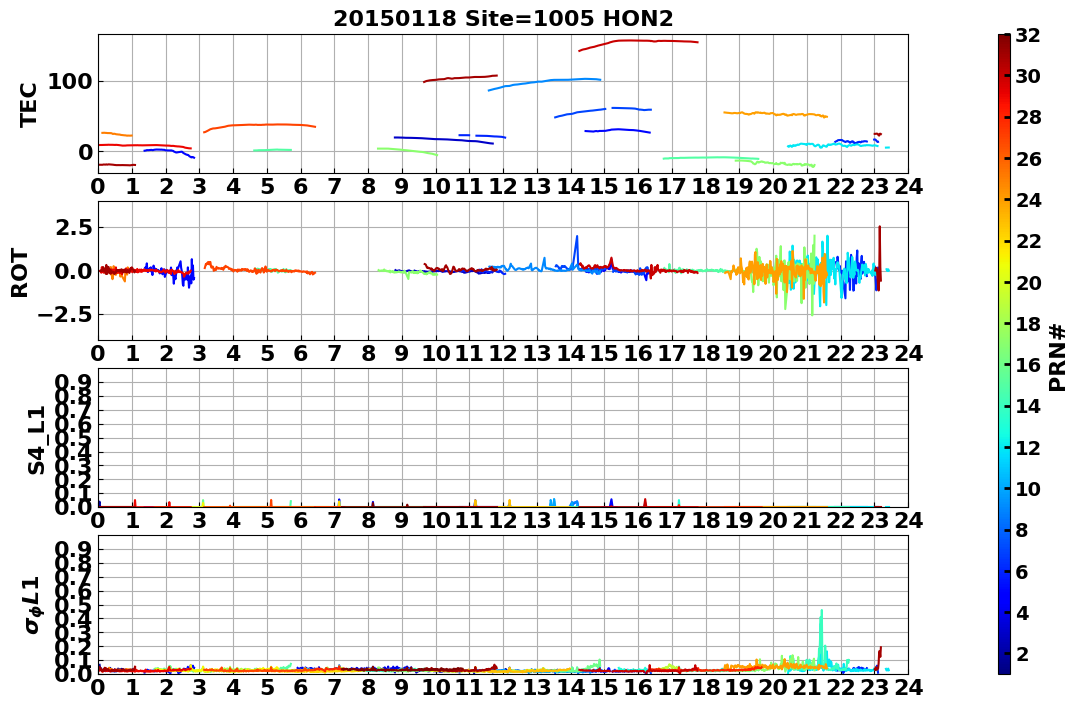1077x709 pixels.
Task: Click colorbar tick value 26
Action: point(1028,159)
